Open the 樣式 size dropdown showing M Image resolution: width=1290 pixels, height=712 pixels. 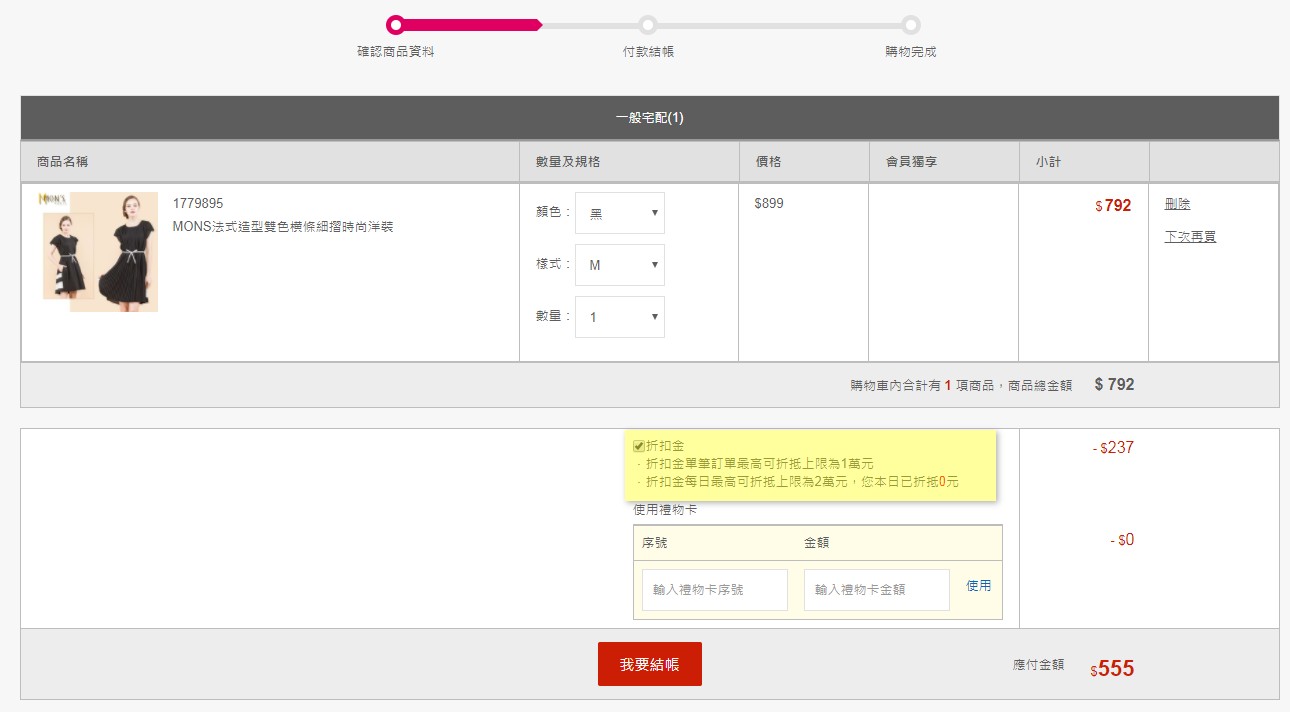620,265
